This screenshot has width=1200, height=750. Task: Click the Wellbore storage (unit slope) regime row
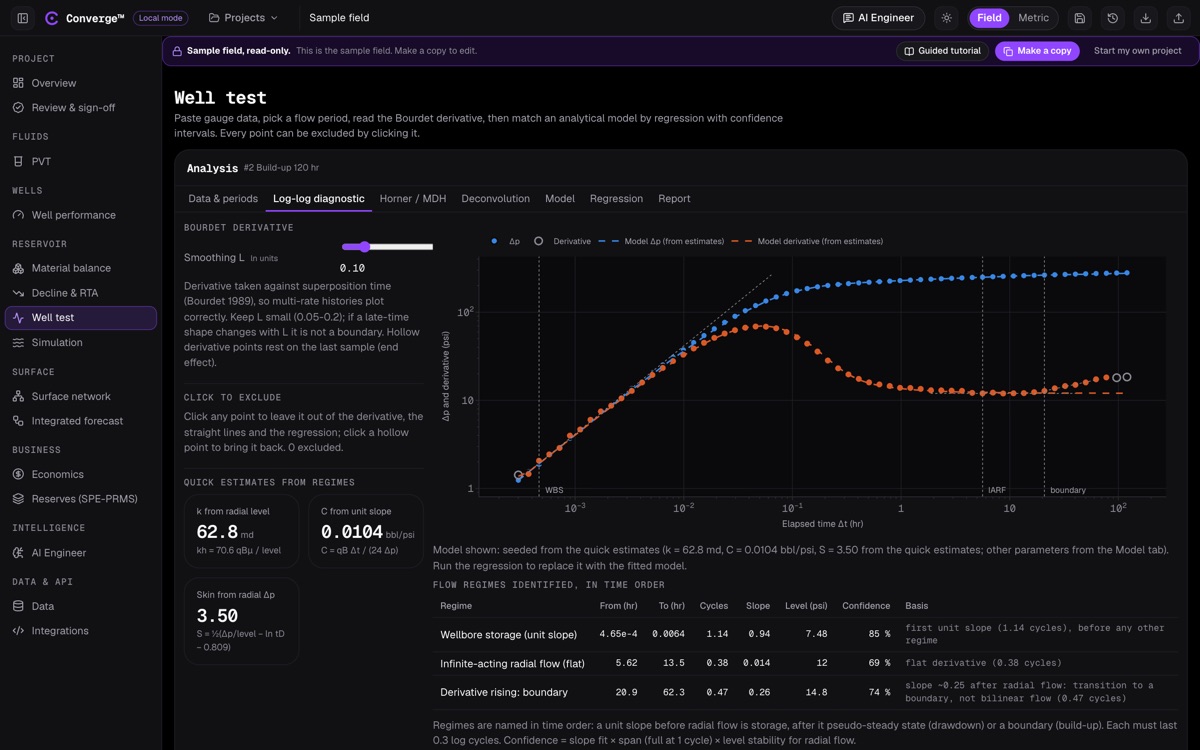pyautogui.click(x=806, y=634)
